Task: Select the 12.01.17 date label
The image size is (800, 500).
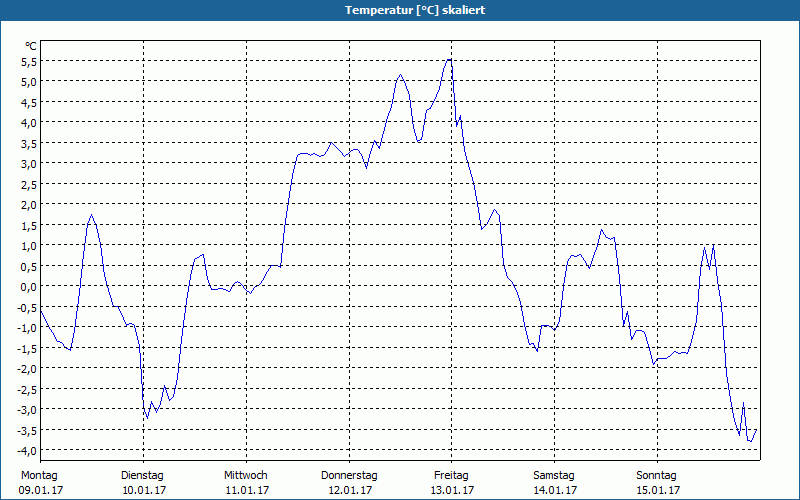Action: [350, 490]
